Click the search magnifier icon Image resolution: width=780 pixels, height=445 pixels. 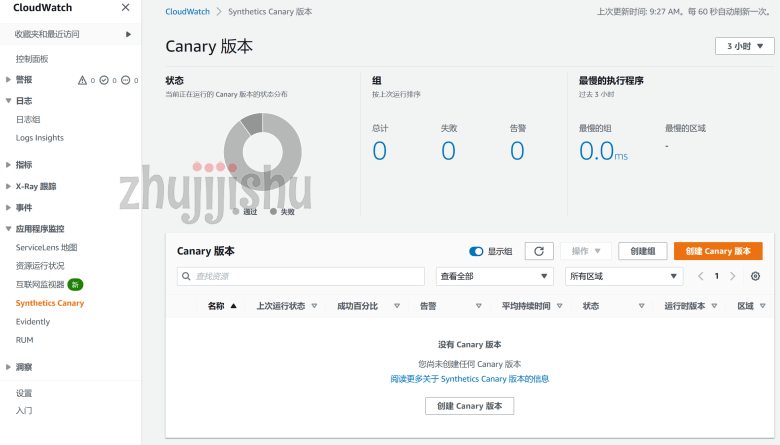186,276
